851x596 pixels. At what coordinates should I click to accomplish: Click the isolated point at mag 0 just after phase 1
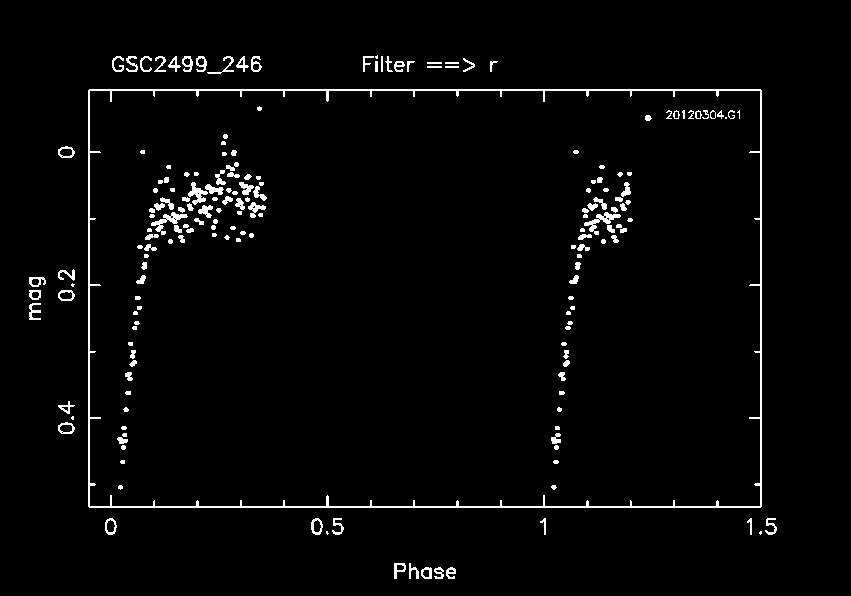point(575,152)
